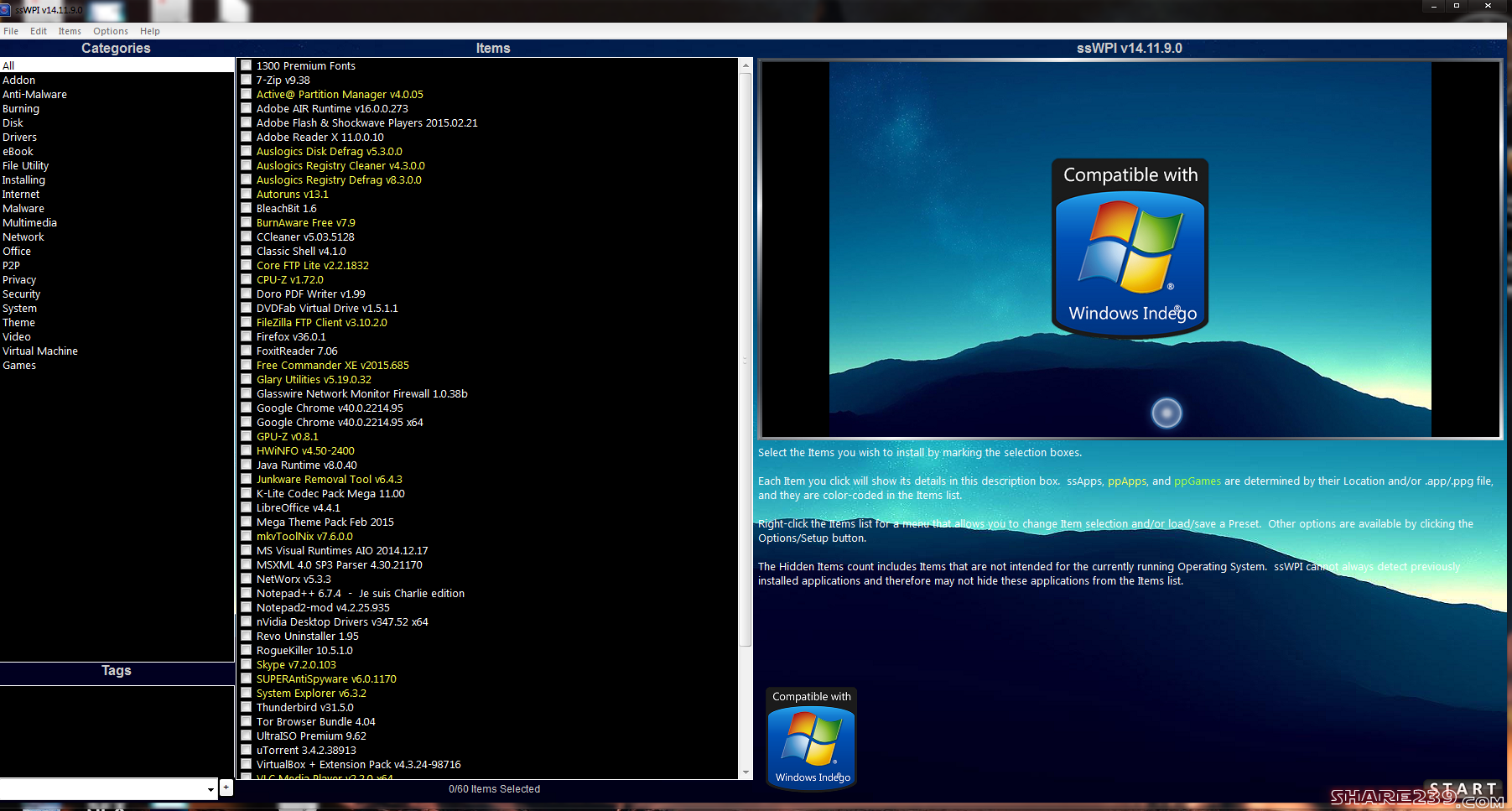Pick the Video category

coord(17,336)
